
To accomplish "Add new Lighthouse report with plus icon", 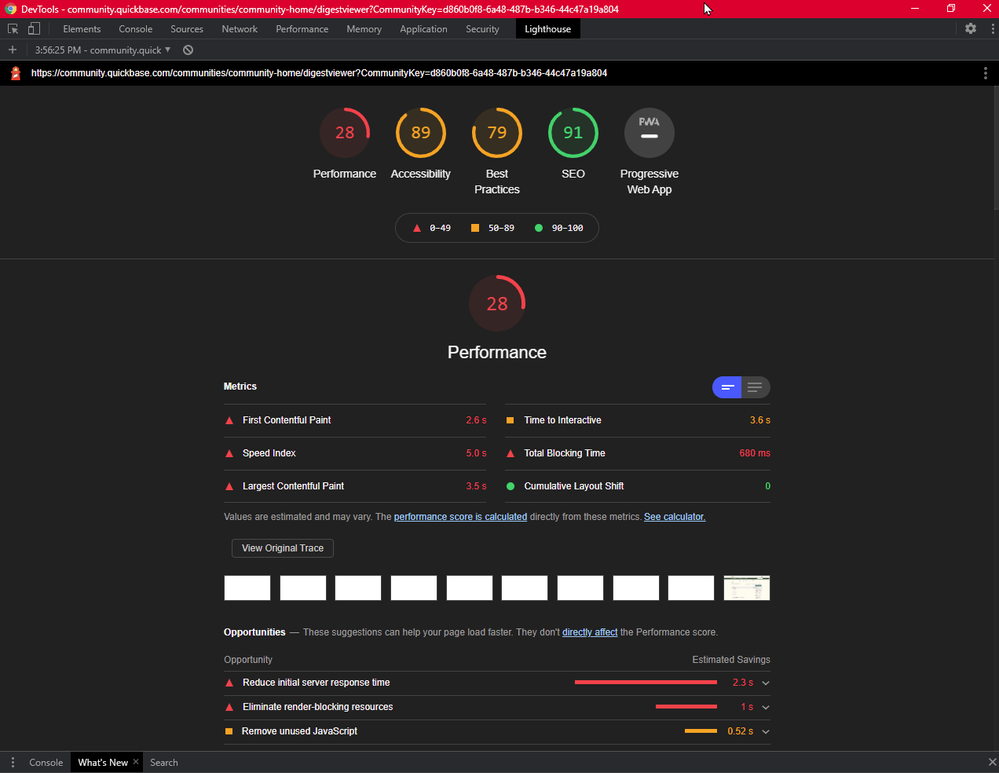I will (12, 50).
